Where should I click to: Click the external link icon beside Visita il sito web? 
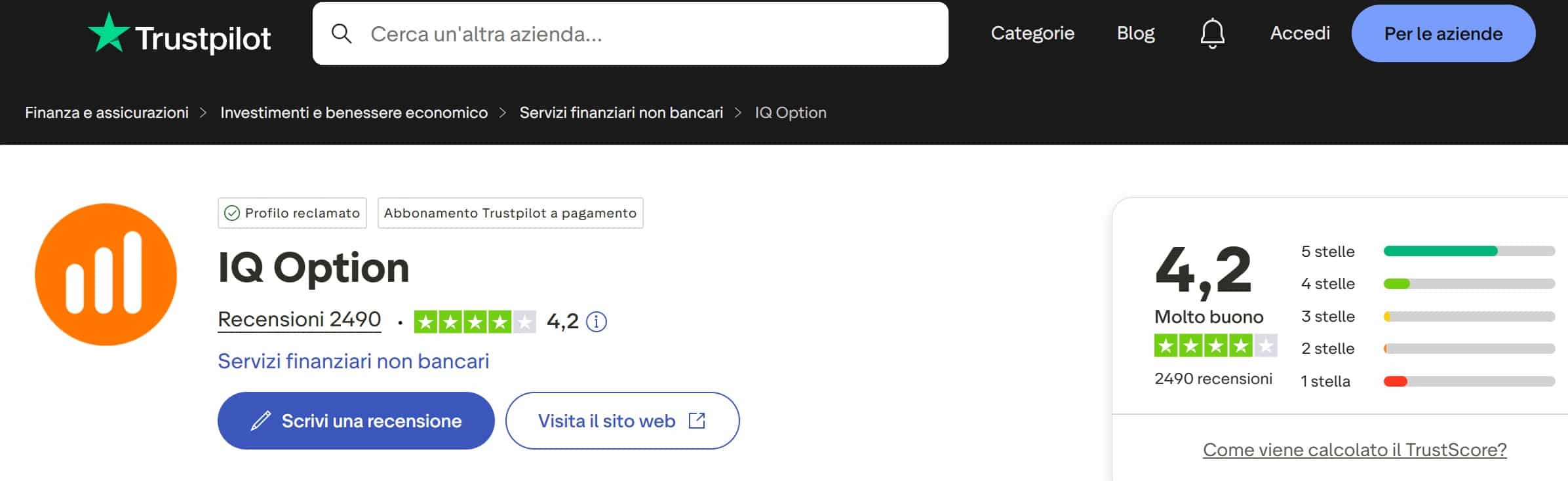pos(699,421)
